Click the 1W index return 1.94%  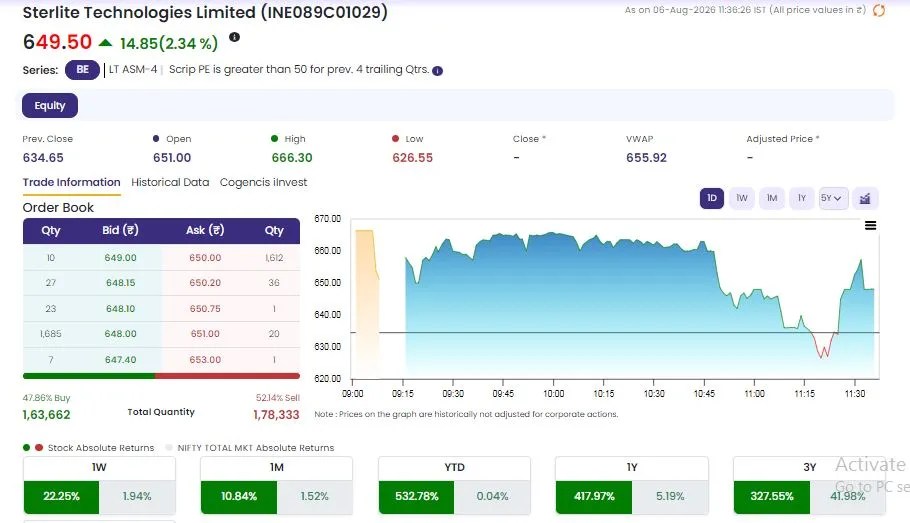(x=137, y=496)
